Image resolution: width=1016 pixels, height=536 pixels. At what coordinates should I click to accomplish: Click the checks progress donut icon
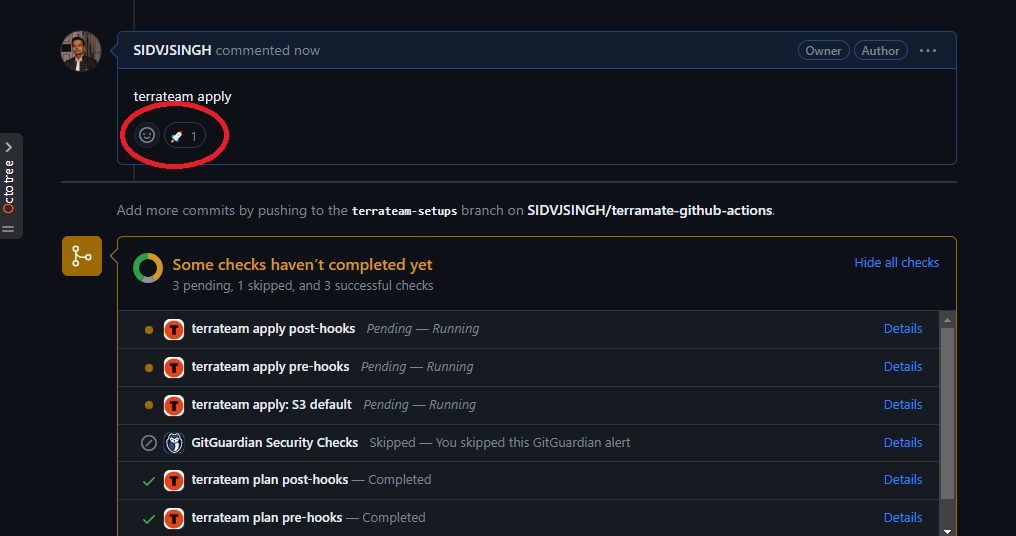[x=148, y=268]
